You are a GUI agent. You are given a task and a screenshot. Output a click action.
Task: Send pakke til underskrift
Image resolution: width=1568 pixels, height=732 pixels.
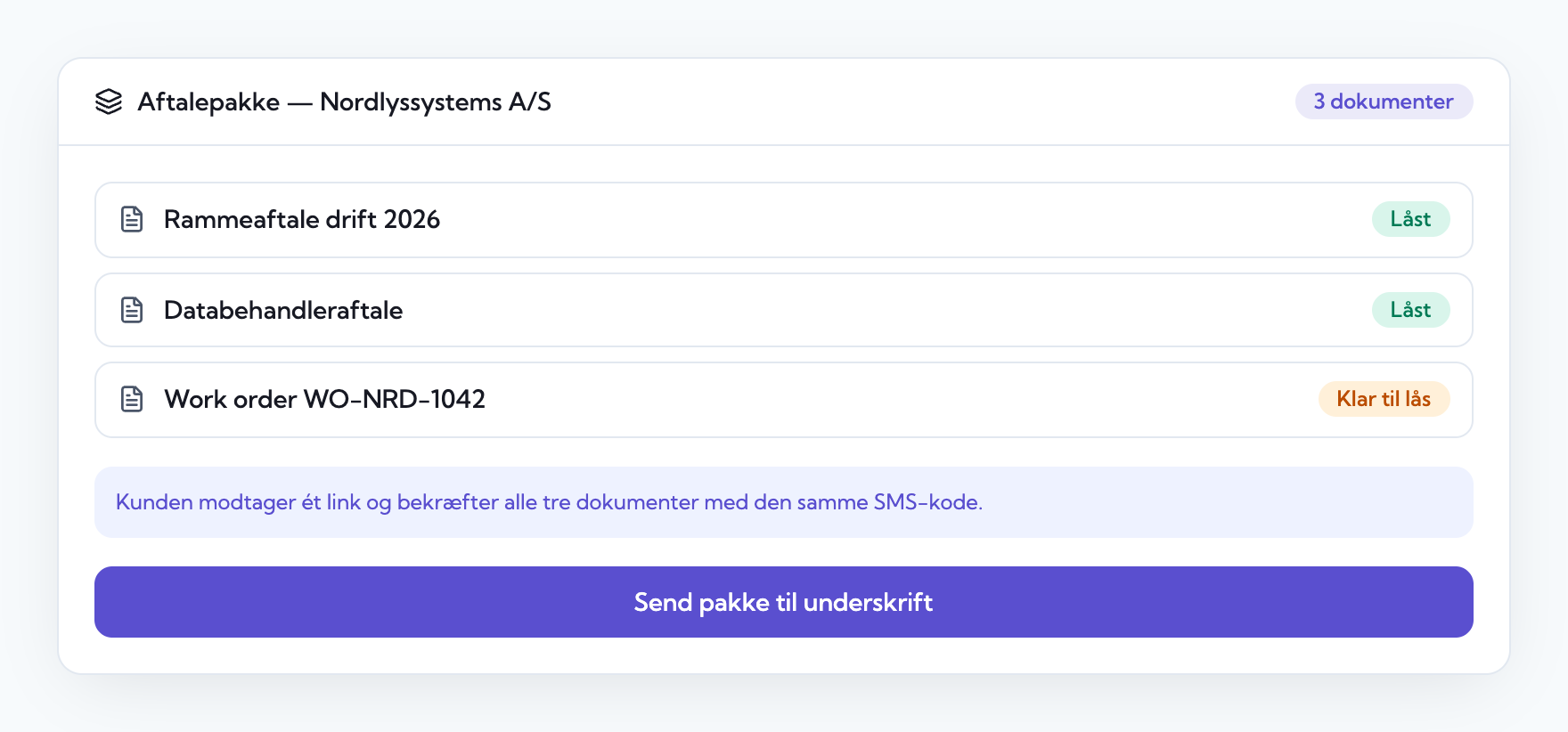[784, 602]
